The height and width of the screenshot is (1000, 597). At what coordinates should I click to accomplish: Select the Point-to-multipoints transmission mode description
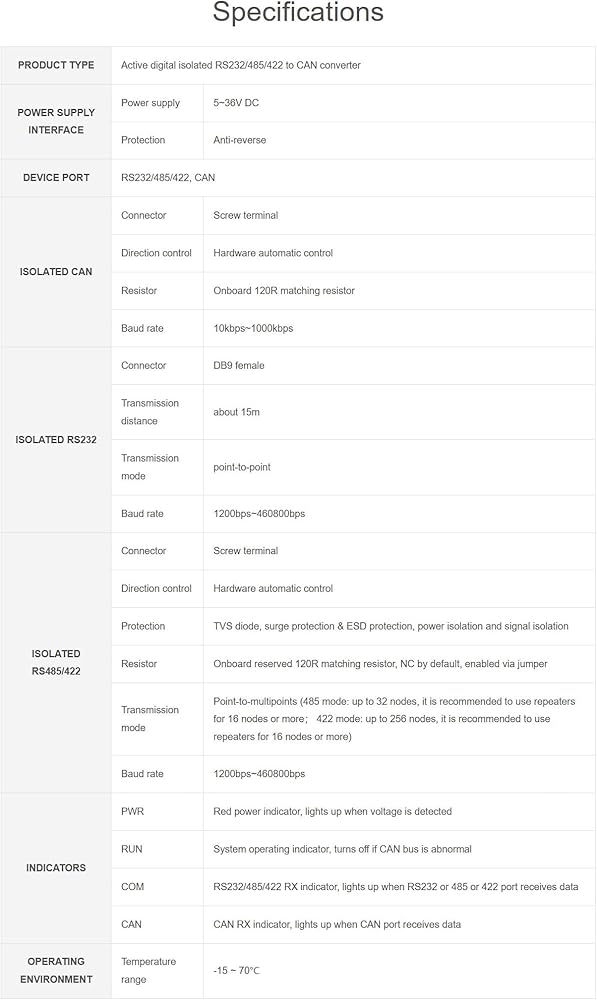(x=394, y=719)
